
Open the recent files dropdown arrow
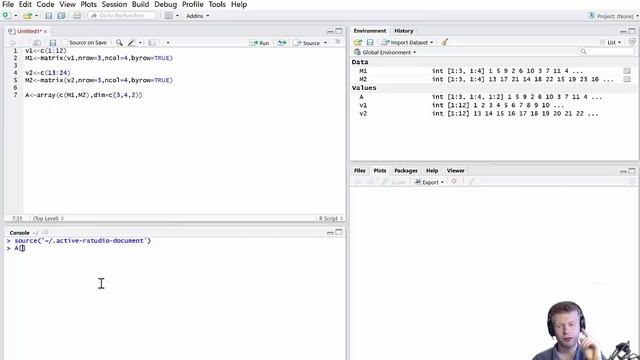click(36, 16)
